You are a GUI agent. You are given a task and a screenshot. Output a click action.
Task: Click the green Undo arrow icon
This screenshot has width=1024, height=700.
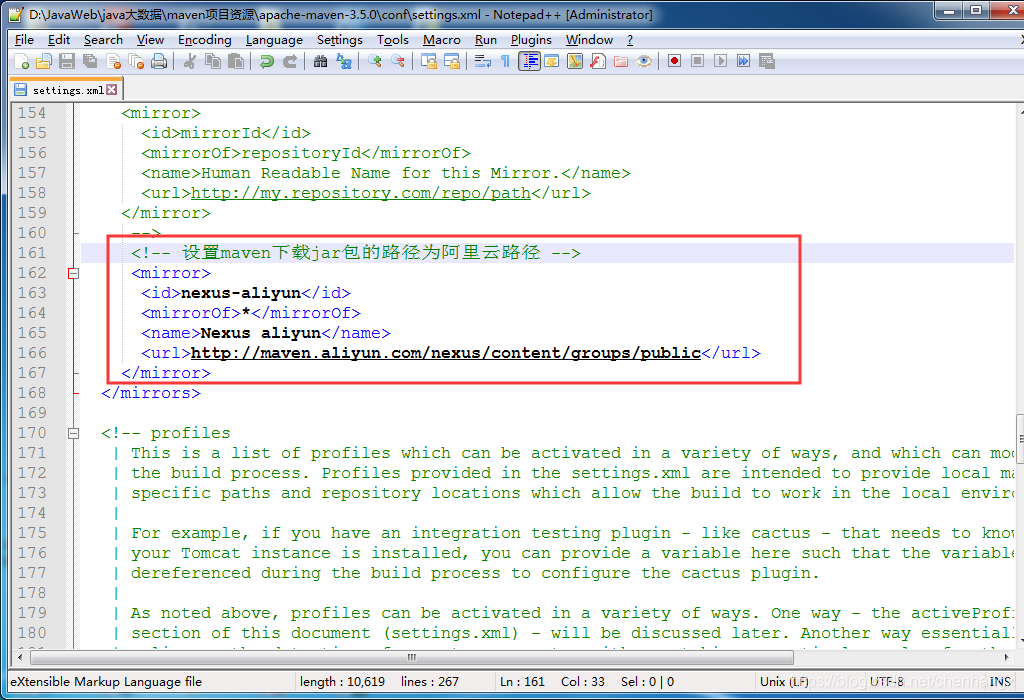[266, 61]
